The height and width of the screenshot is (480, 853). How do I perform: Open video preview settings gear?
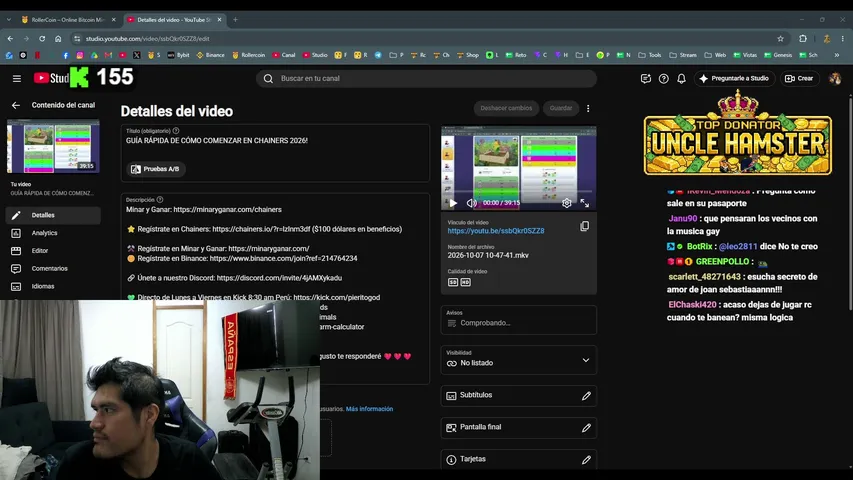(567, 203)
